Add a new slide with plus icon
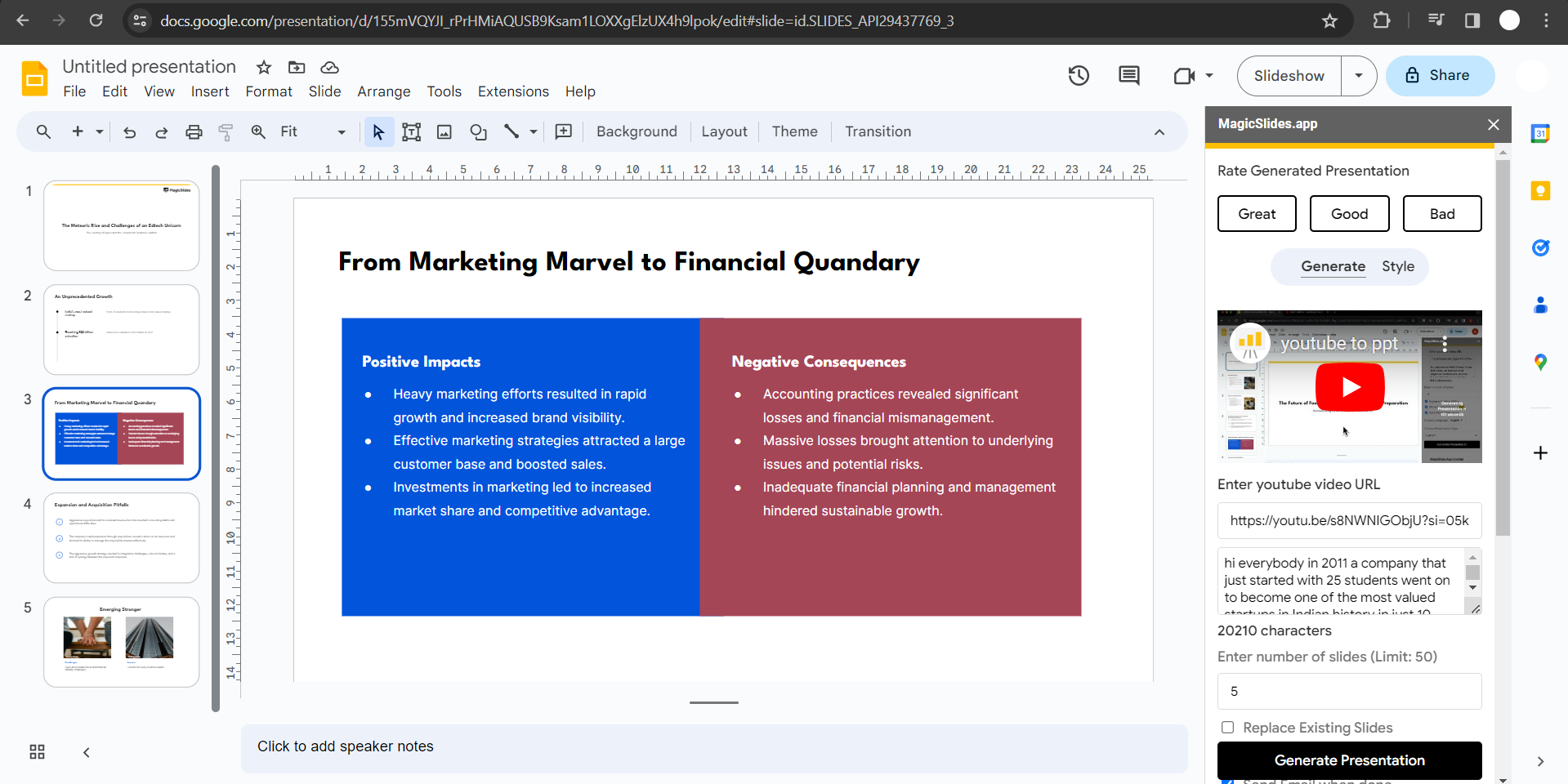 [x=78, y=131]
